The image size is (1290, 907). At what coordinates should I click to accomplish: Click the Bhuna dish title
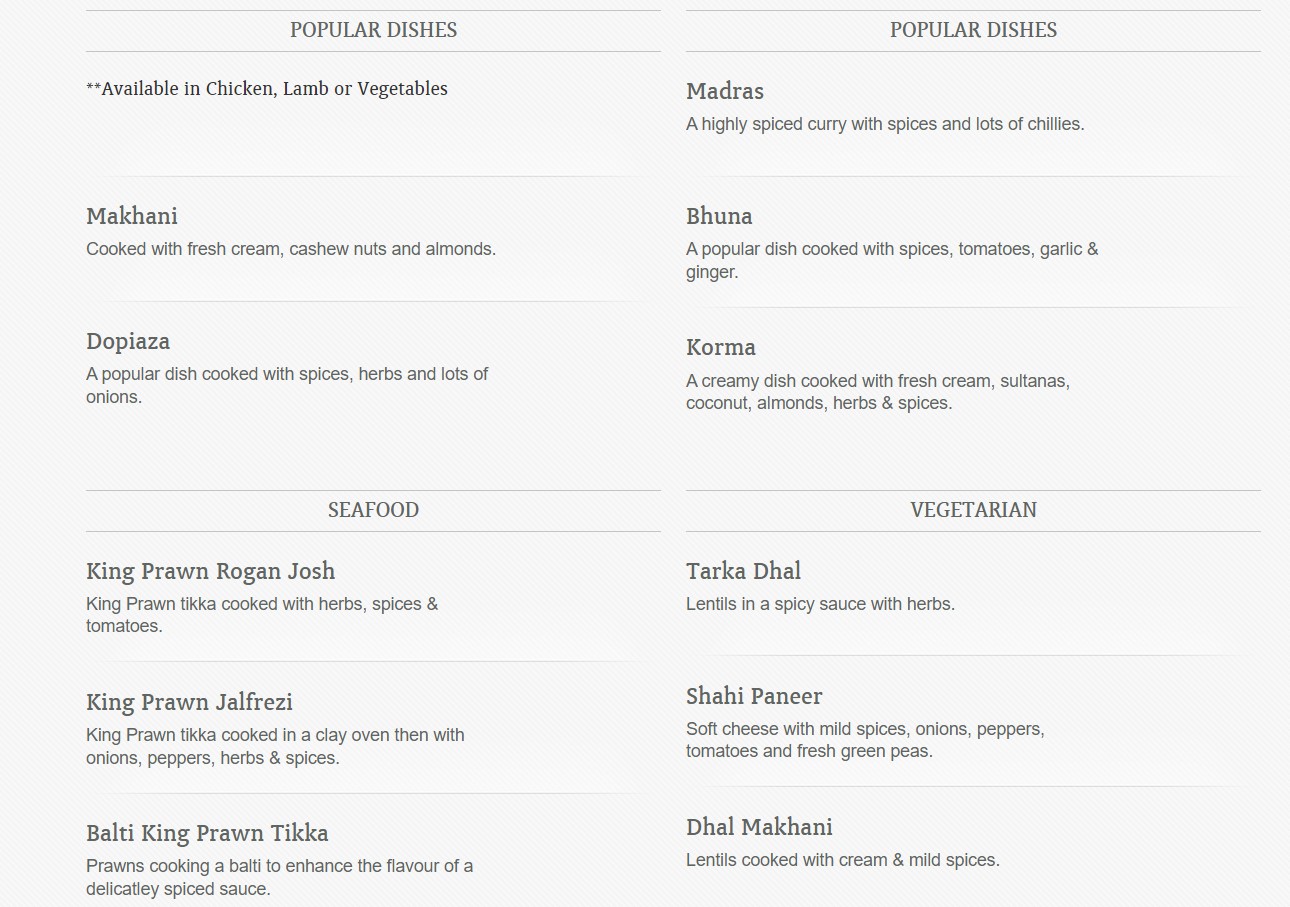coord(719,216)
